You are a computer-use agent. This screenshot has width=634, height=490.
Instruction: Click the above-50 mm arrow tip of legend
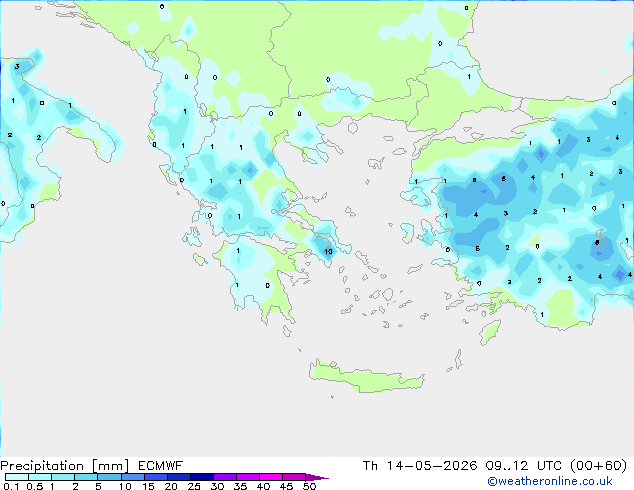point(317,477)
